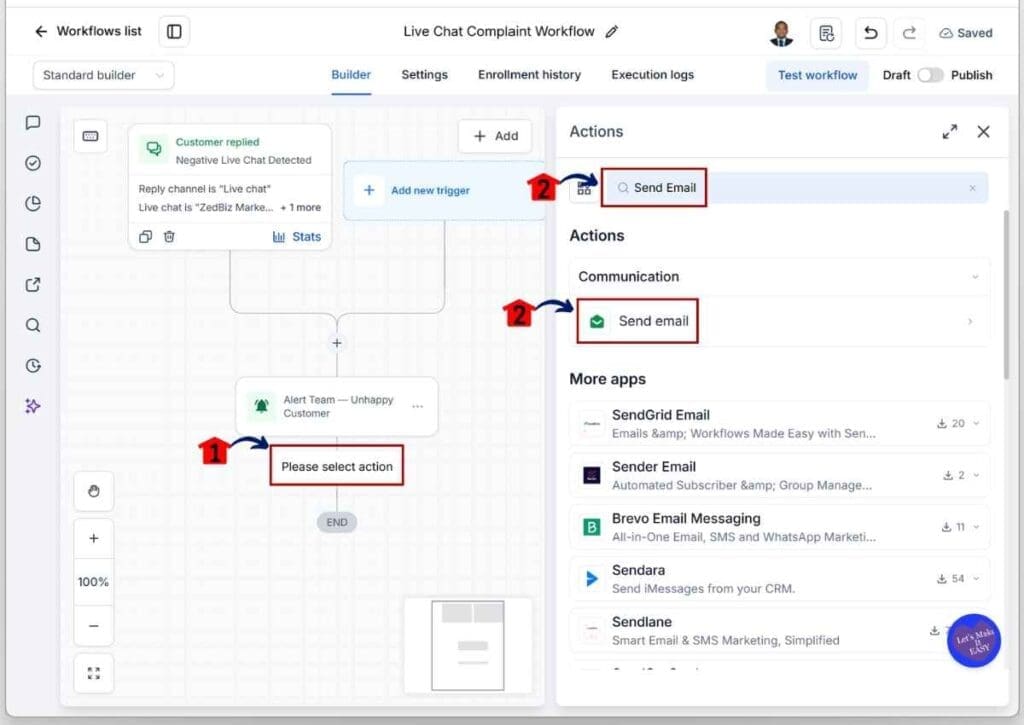Open the external link sidebar icon
Image resolution: width=1024 pixels, height=725 pixels.
point(33,285)
